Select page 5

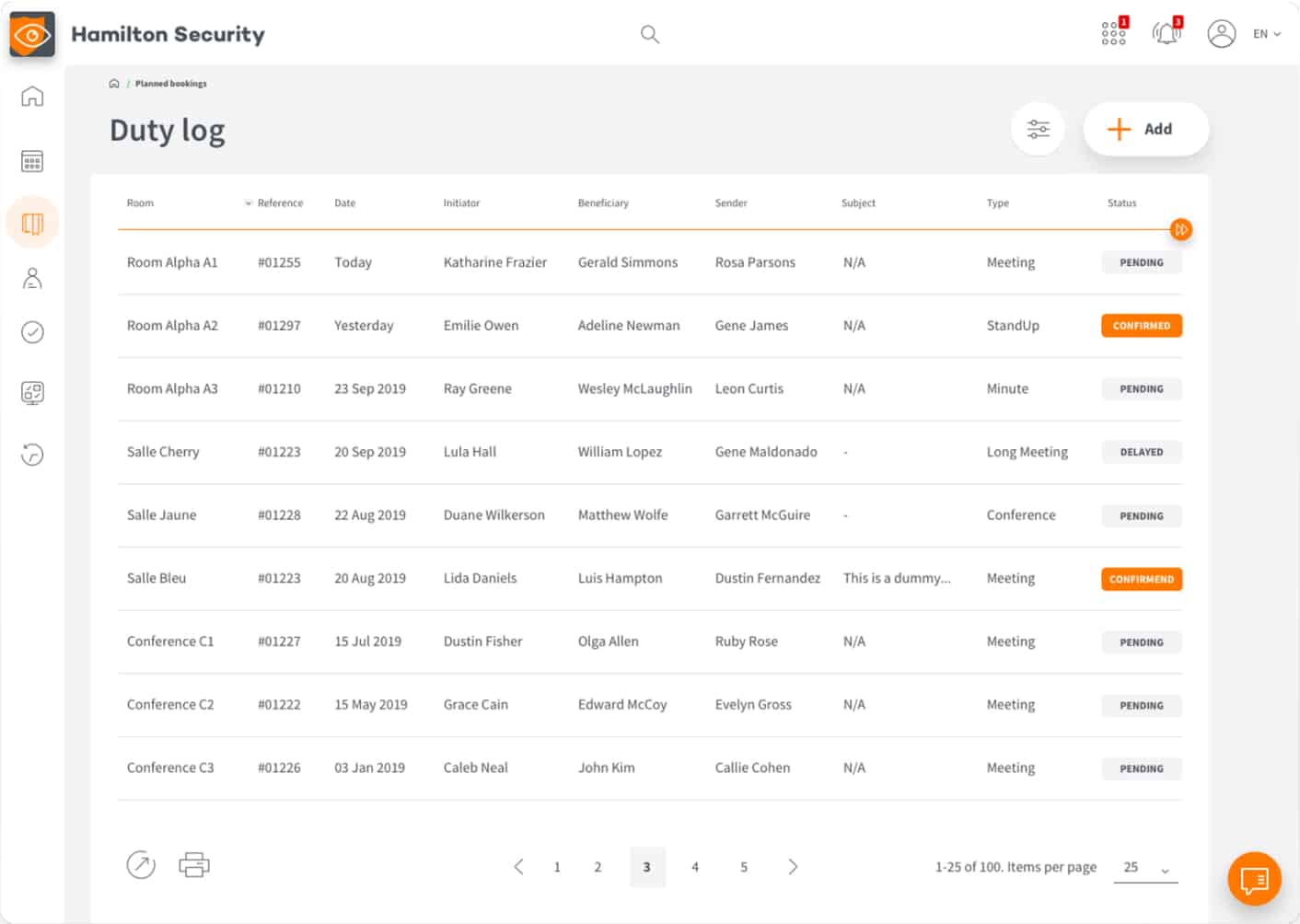744,867
